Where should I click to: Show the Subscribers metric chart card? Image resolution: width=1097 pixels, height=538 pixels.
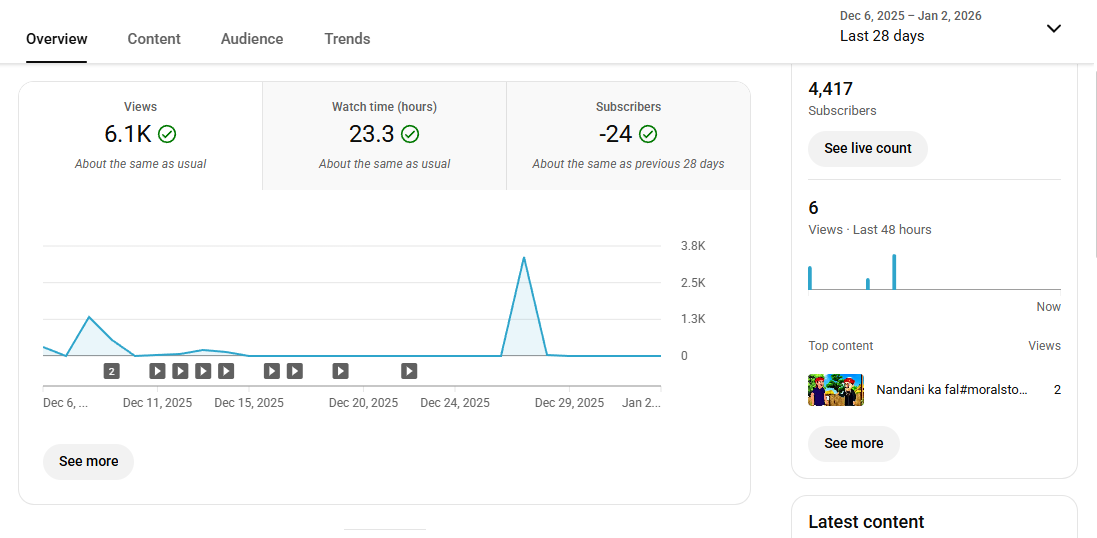[628, 135]
